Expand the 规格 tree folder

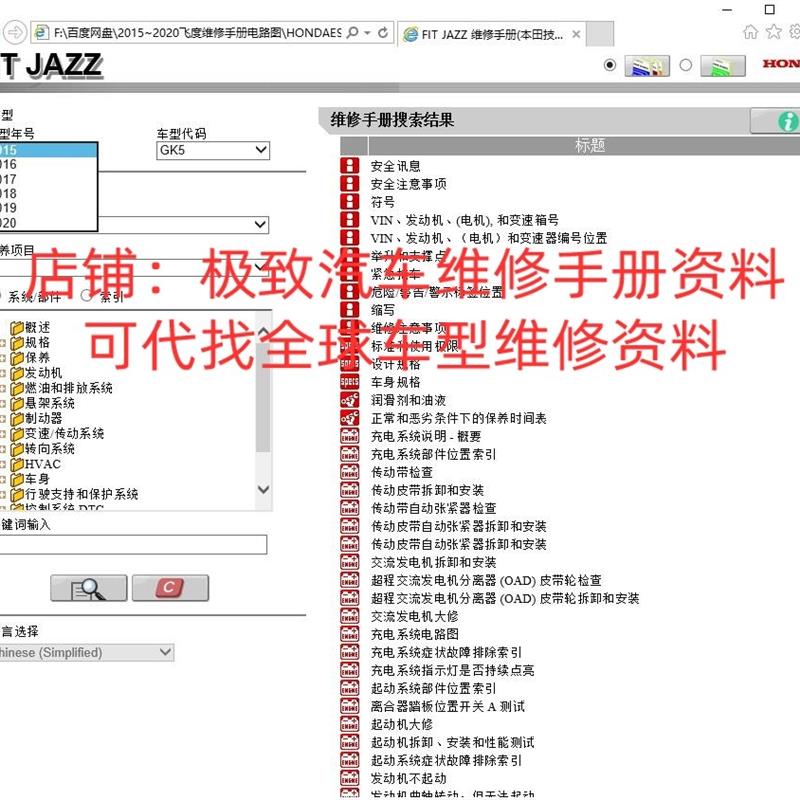[x=30, y=342]
